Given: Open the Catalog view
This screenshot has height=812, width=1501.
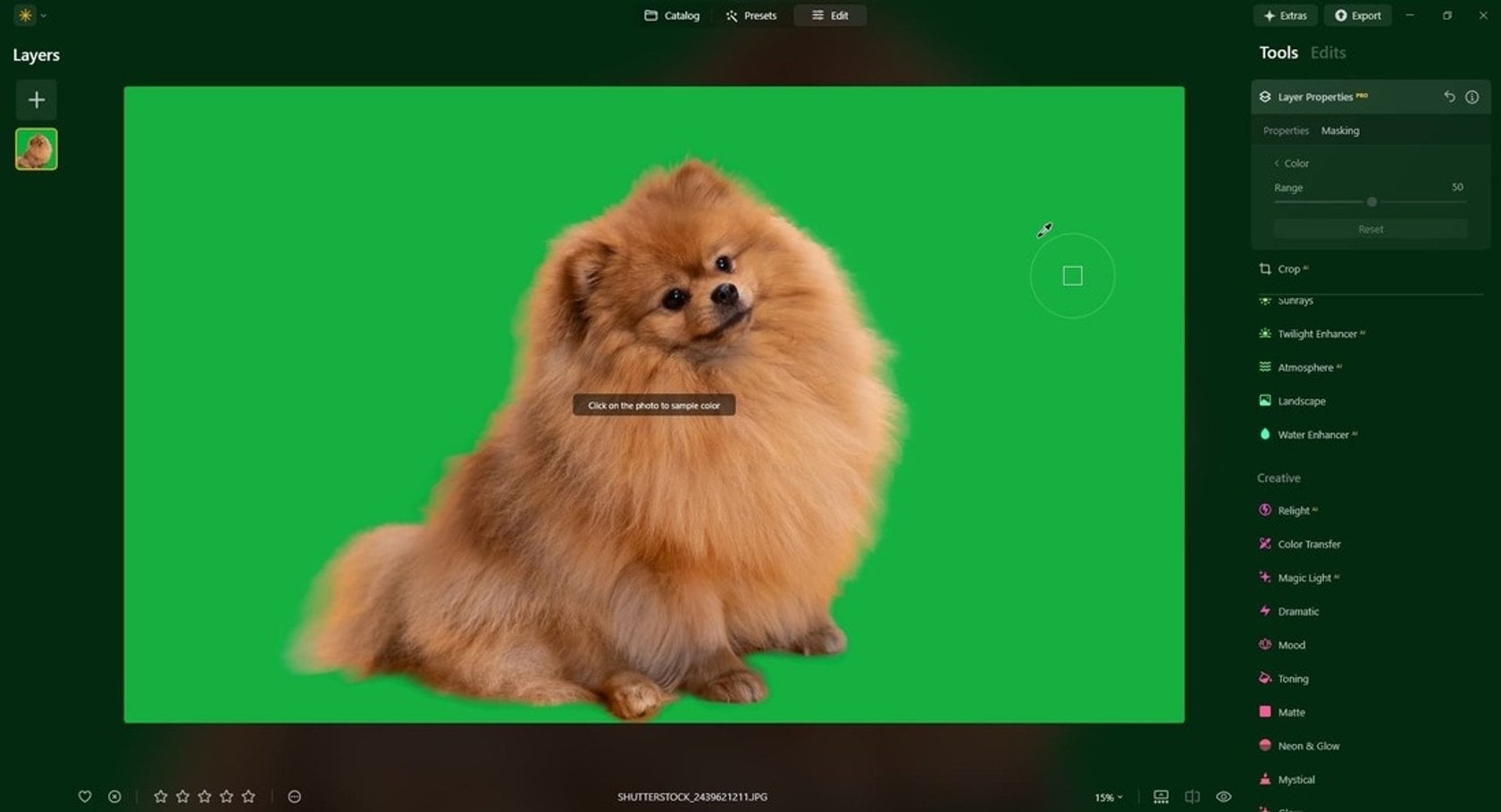Looking at the screenshot, I should [672, 15].
